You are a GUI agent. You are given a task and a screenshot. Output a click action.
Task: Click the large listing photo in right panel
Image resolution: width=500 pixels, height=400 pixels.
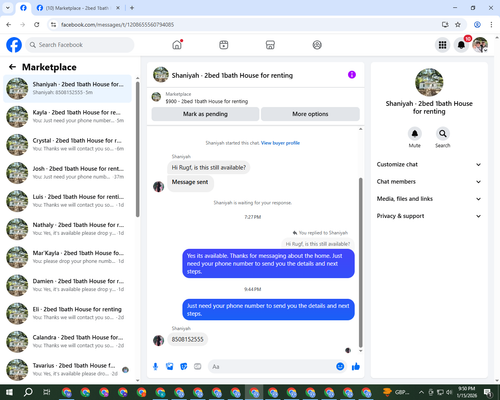click(429, 82)
